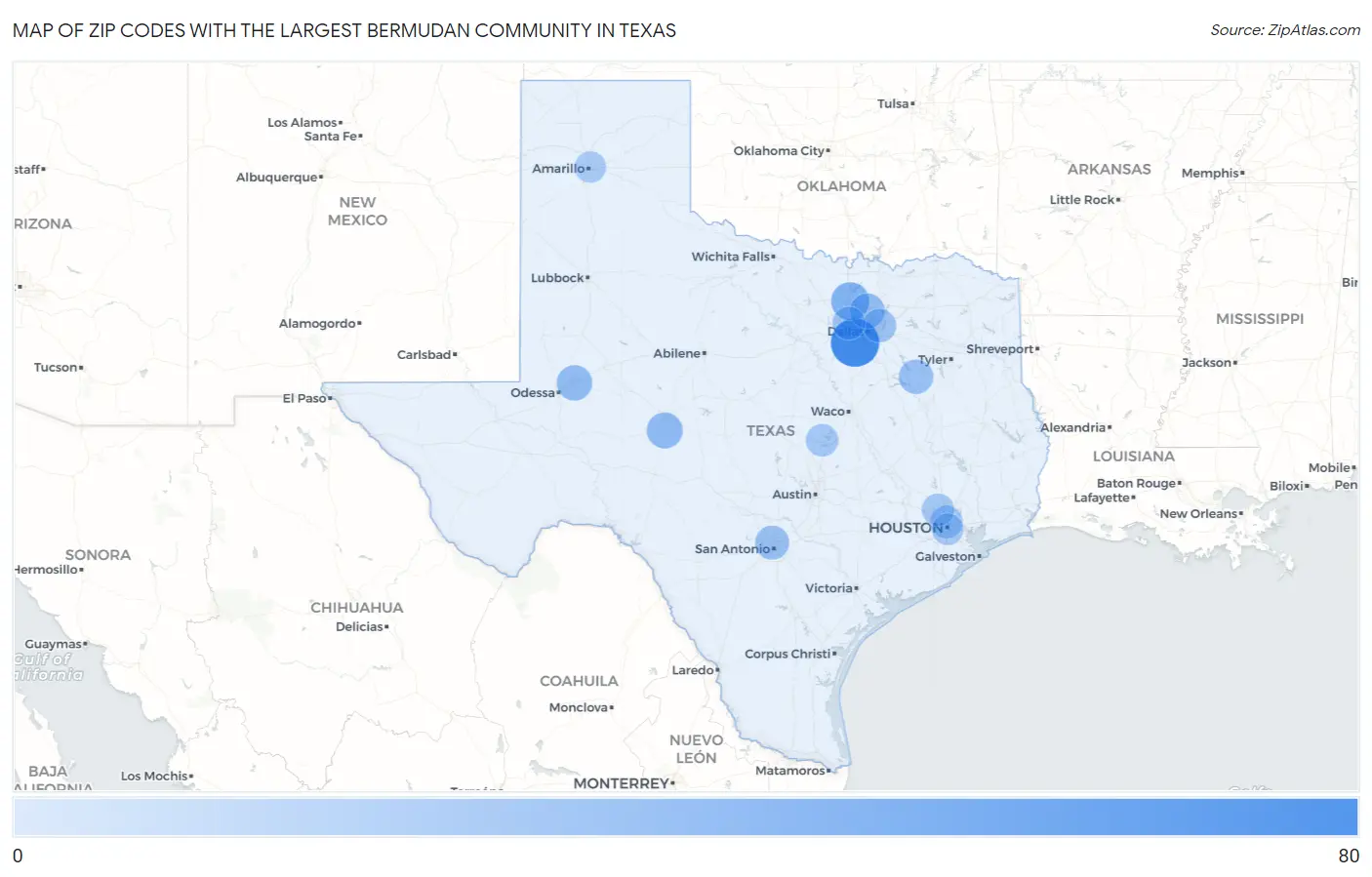Click the bubble marker near Tyler
This screenshot has width=1372, height=877.
915,377
